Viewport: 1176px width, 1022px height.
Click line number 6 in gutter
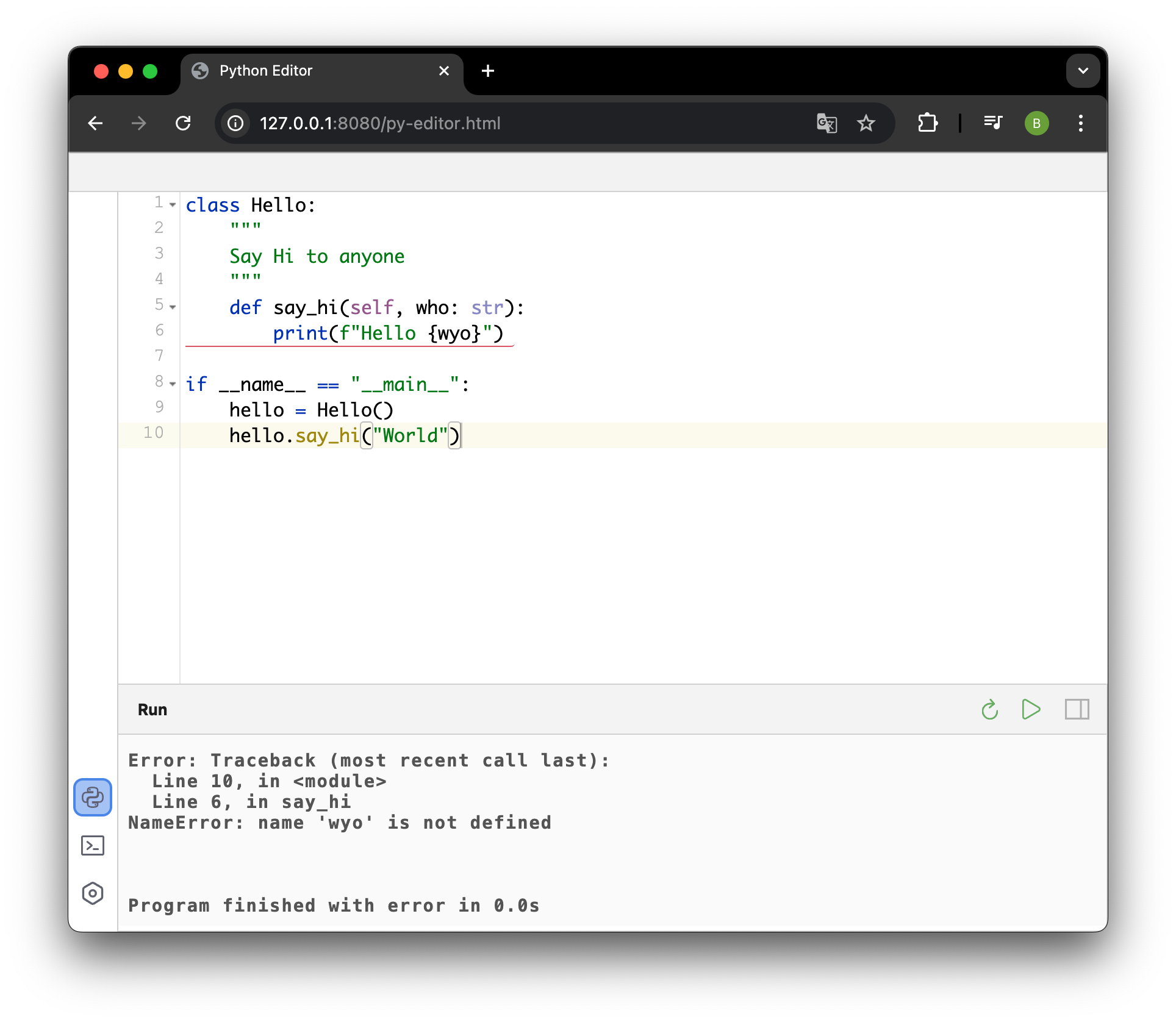pos(159,330)
